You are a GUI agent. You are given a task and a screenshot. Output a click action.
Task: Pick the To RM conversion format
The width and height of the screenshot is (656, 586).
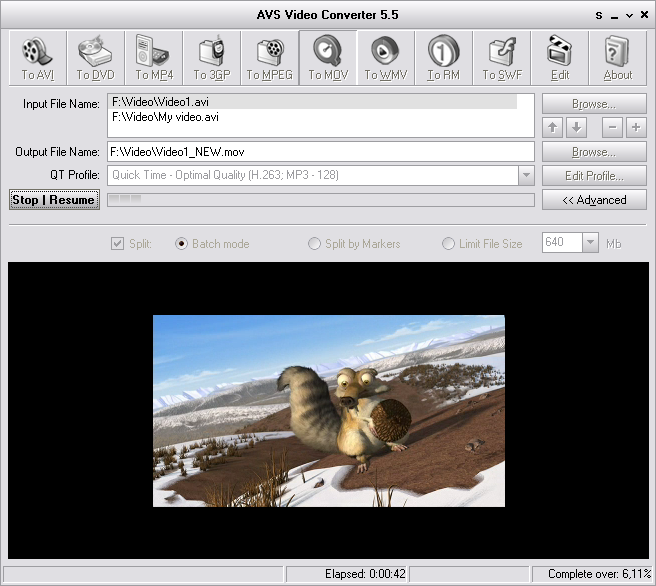click(443, 58)
